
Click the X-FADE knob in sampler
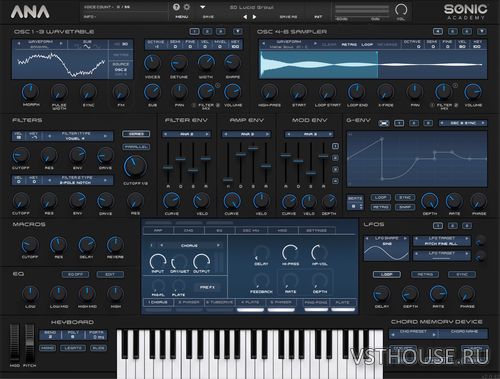tap(385, 92)
